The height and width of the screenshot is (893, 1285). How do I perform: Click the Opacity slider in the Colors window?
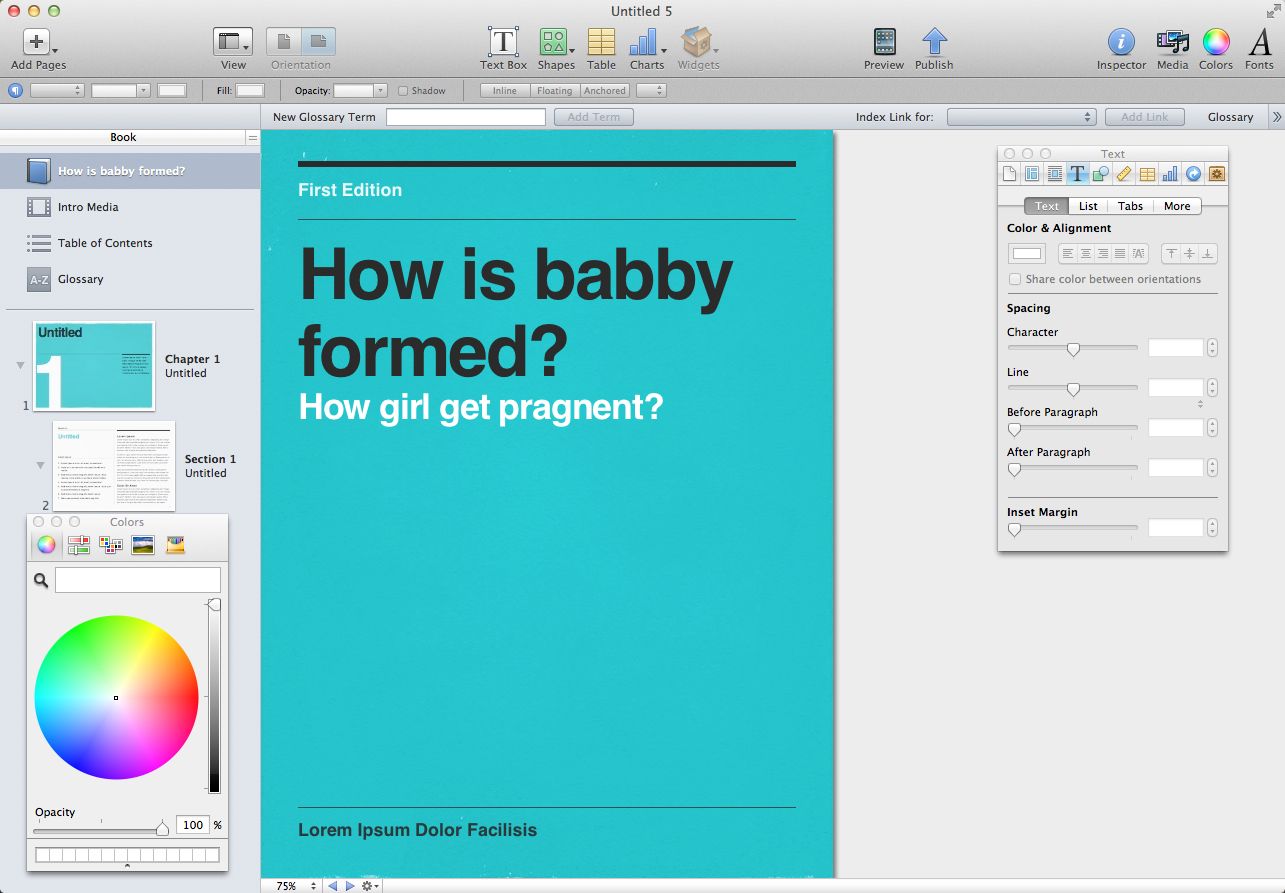(98, 830)
